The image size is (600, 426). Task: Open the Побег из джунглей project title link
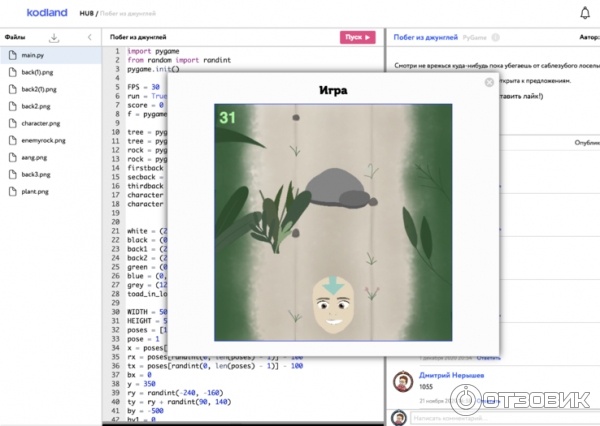pos(420,37)
